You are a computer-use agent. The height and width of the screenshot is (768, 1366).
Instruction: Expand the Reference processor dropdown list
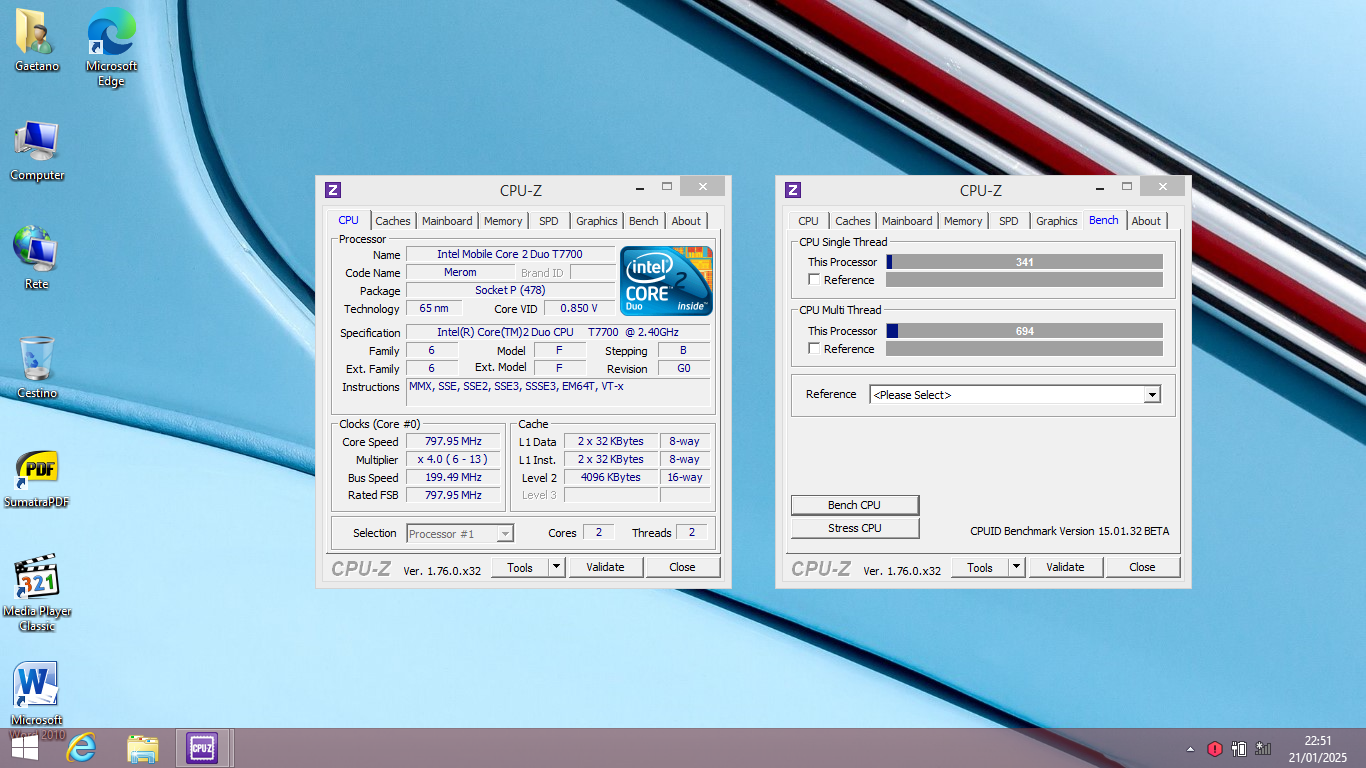click(x=1152, y=395)
